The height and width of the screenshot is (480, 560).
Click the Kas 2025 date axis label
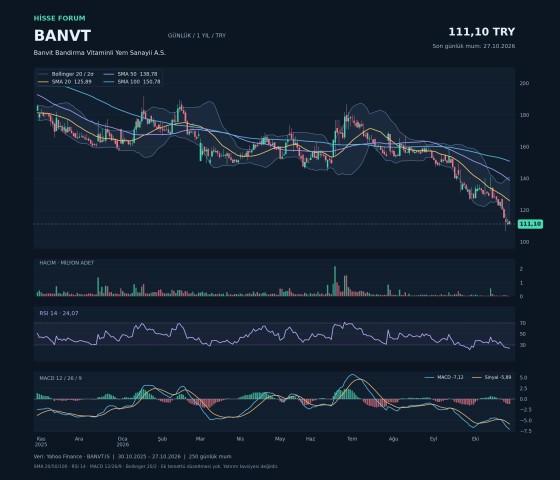point(41,442)
